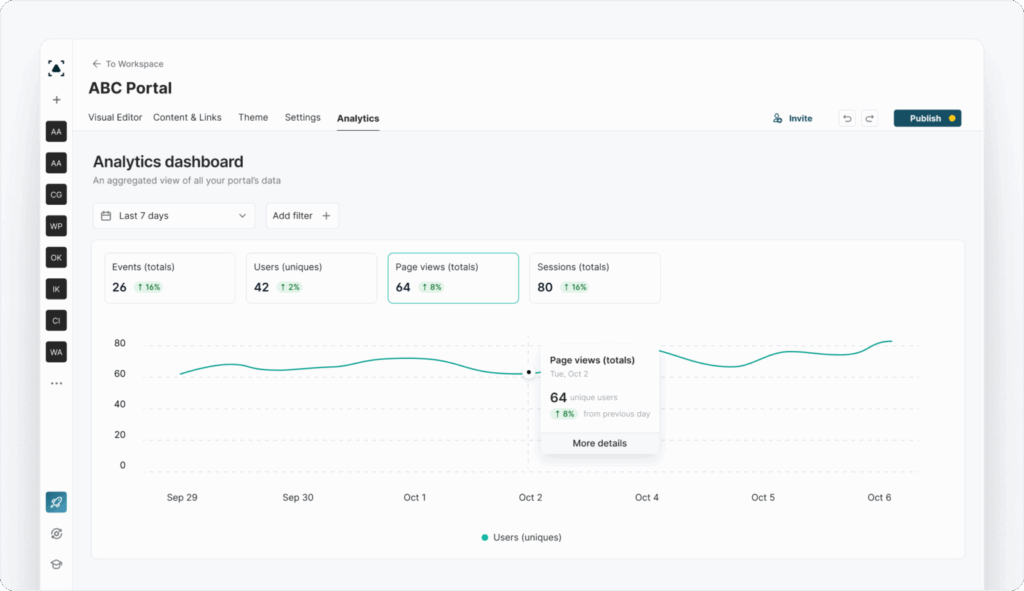Viewport: 1024px width, 591px height.
Task: Switch to the Visual Editor tab
Action: click(115, 118)
